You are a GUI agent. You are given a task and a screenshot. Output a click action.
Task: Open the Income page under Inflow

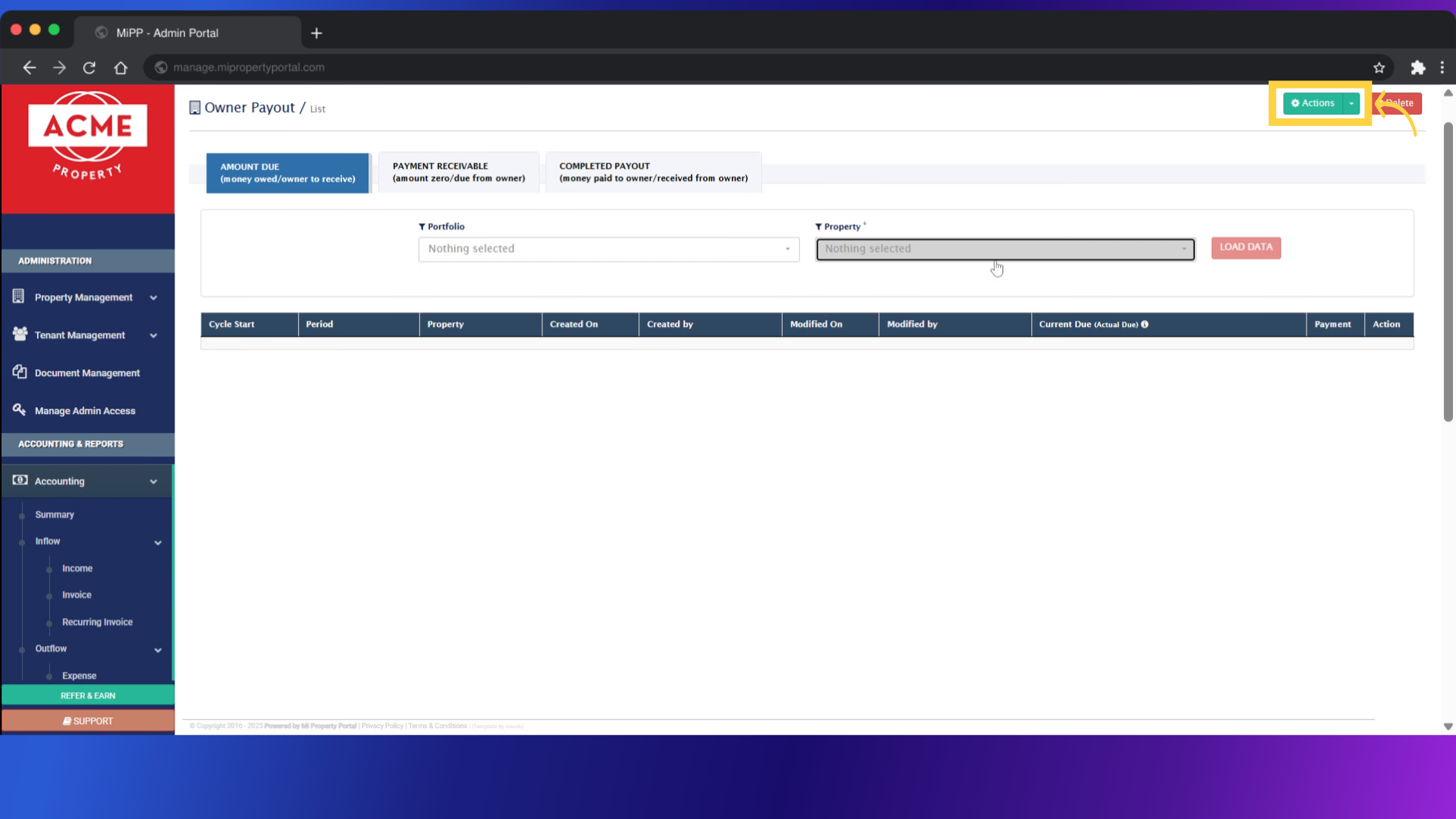(x=77, y=569)
